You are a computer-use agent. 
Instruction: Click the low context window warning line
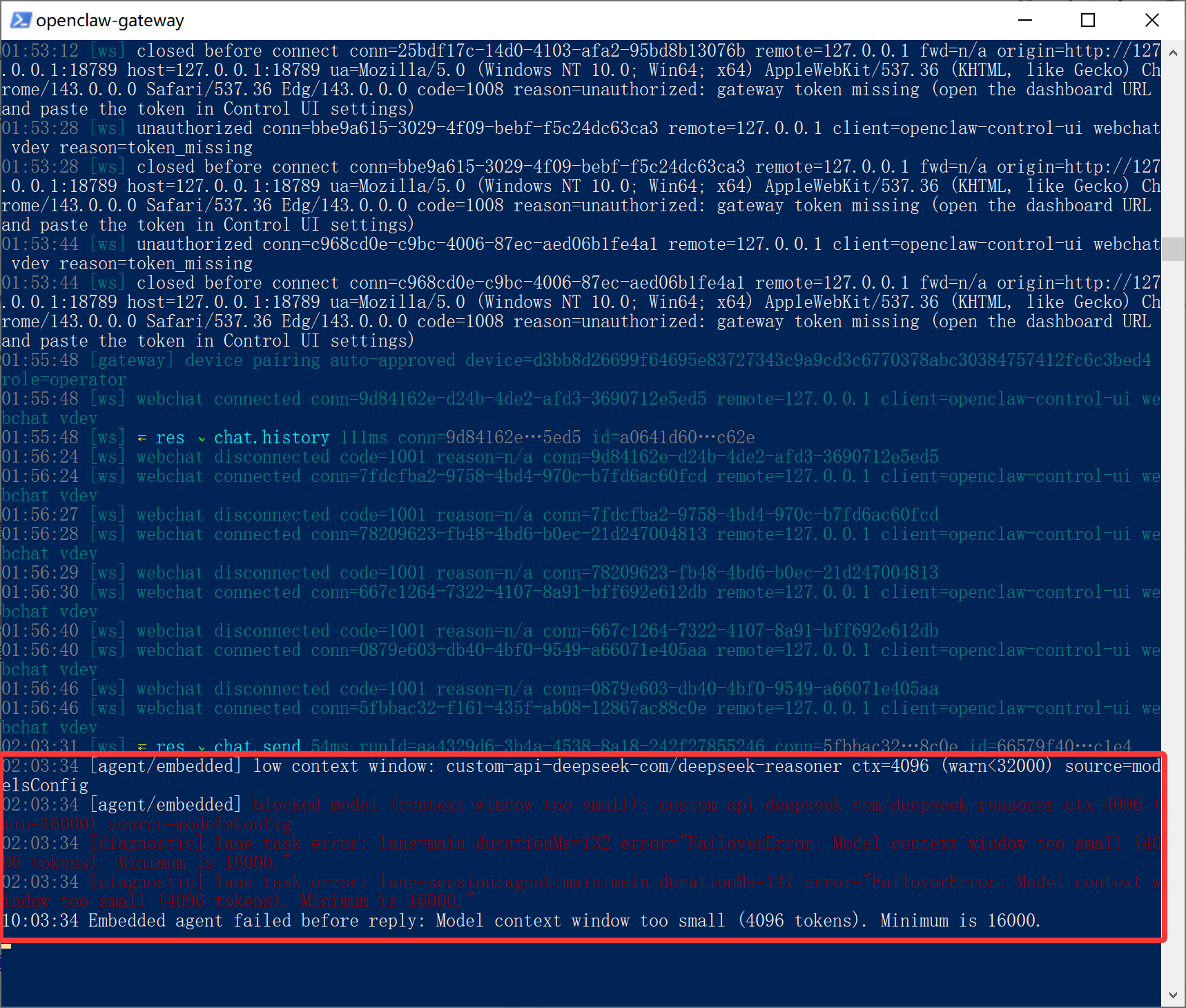581,775
